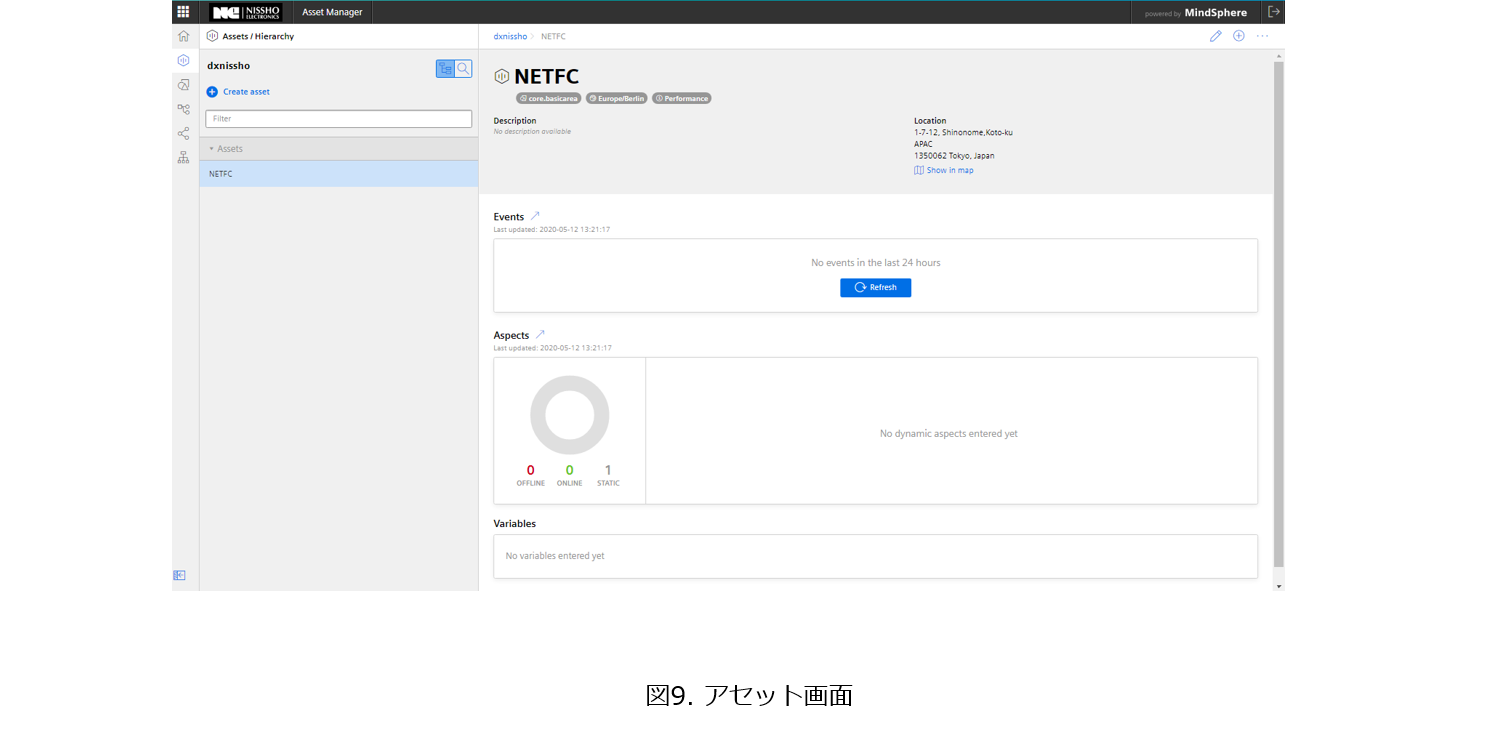Open the three-dots more options menu
The width and height of the screenshot is (1500, 730).
[x=1262, y=36]
